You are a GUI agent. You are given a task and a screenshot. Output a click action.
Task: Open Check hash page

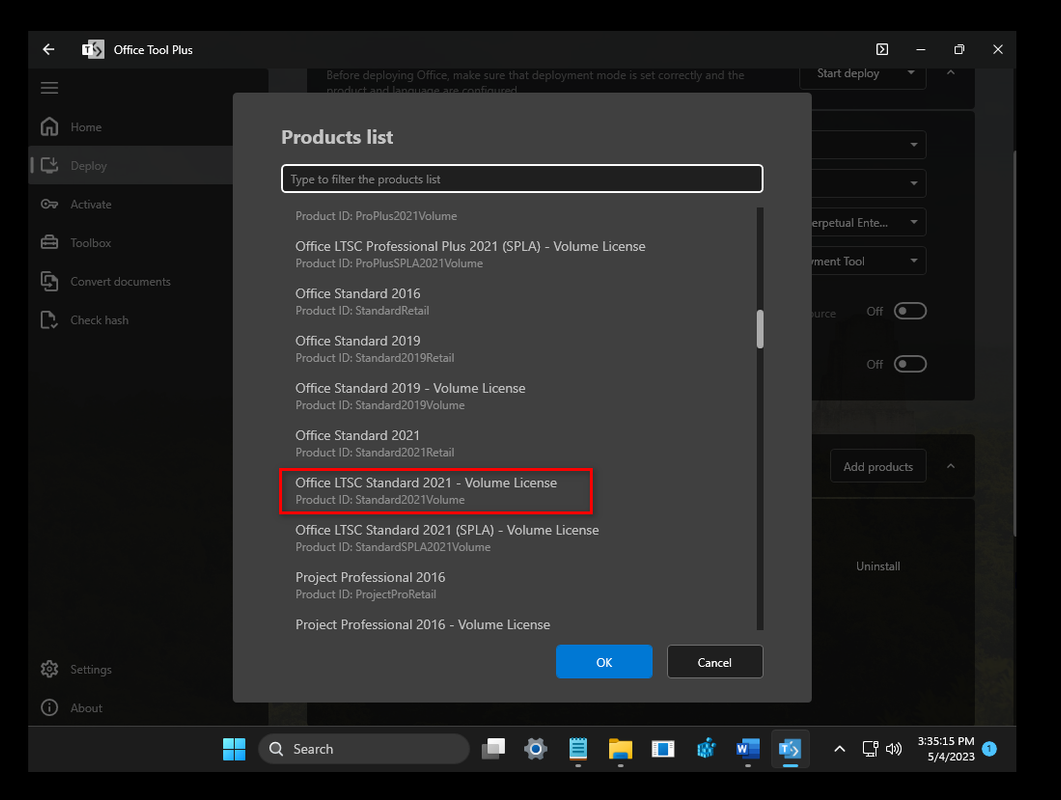pos(99,320)
